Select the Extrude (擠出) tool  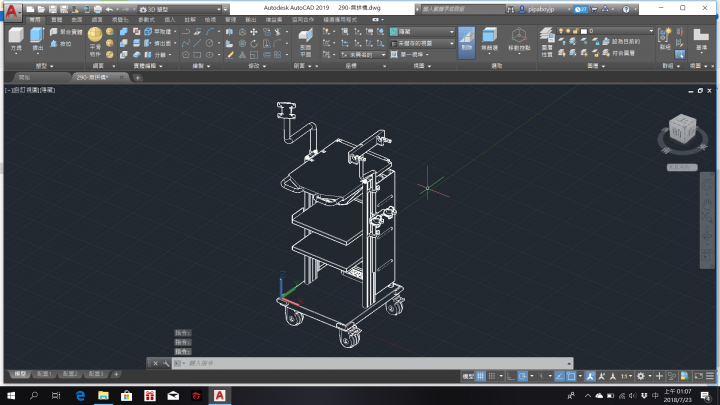coord(37,39)
